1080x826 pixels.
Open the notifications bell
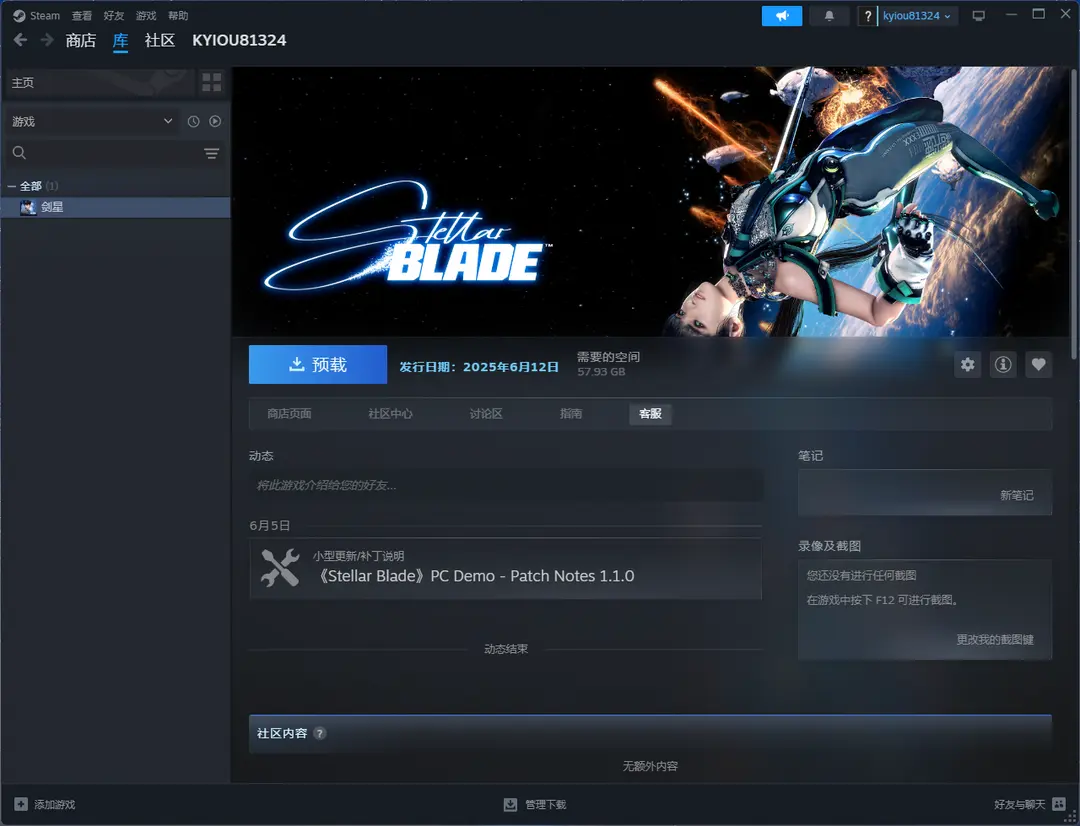click(829, 16)
